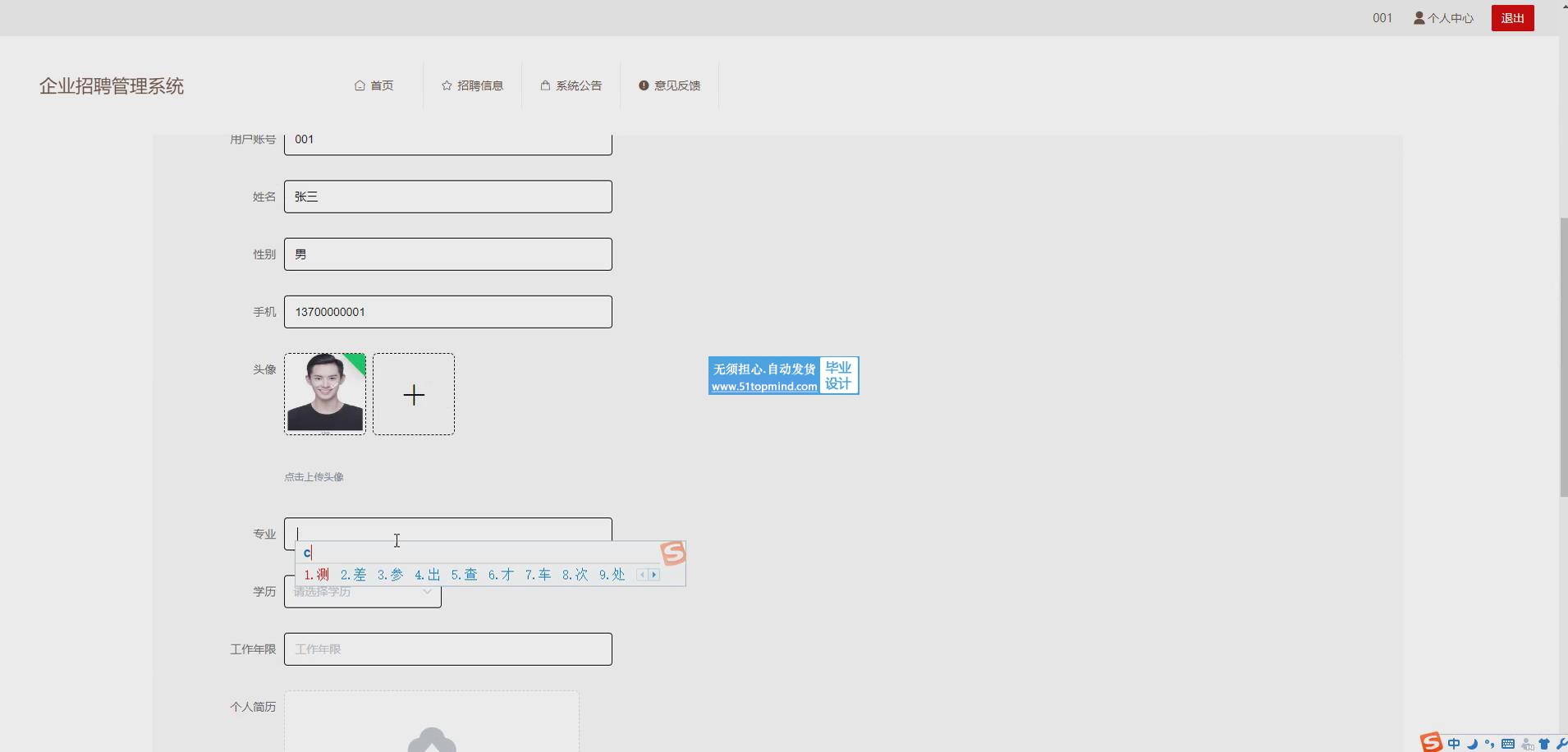1568x752 pixels.
Task: Open the IME soft keyboard icon
Action: tap(1508, 744)
